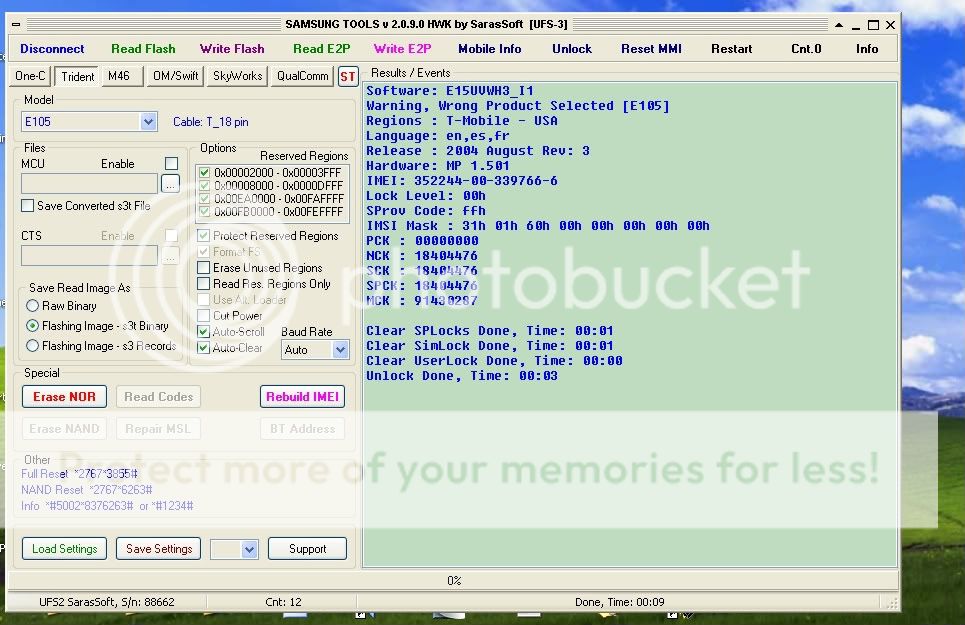The height and width of the screenshot is (625, 965).
Task: Enable the Cut Power option
Action: click(x=203, y=316)
